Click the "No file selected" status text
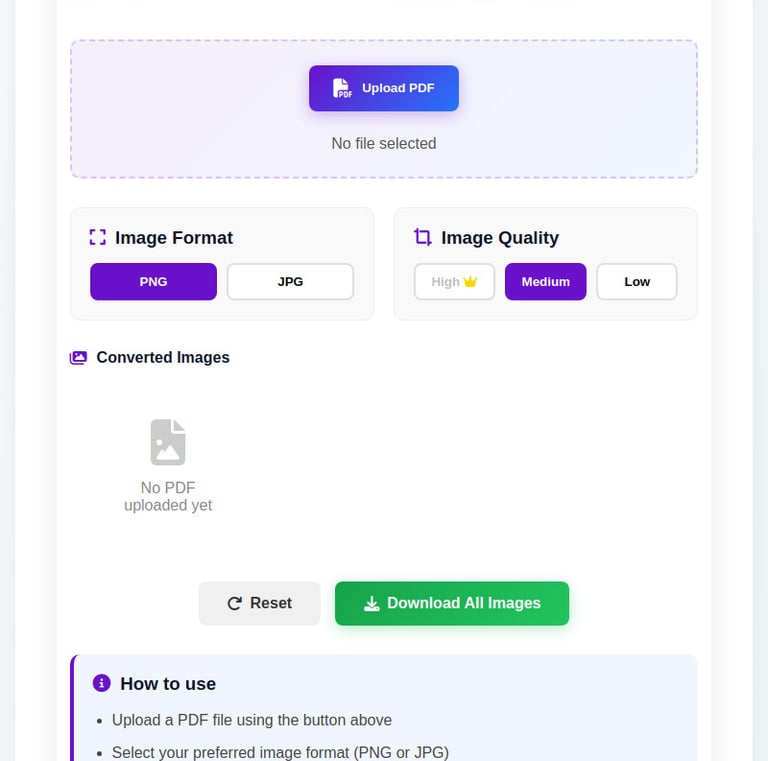The height and width of the screenshot is (761, 768). pos(384,143)
